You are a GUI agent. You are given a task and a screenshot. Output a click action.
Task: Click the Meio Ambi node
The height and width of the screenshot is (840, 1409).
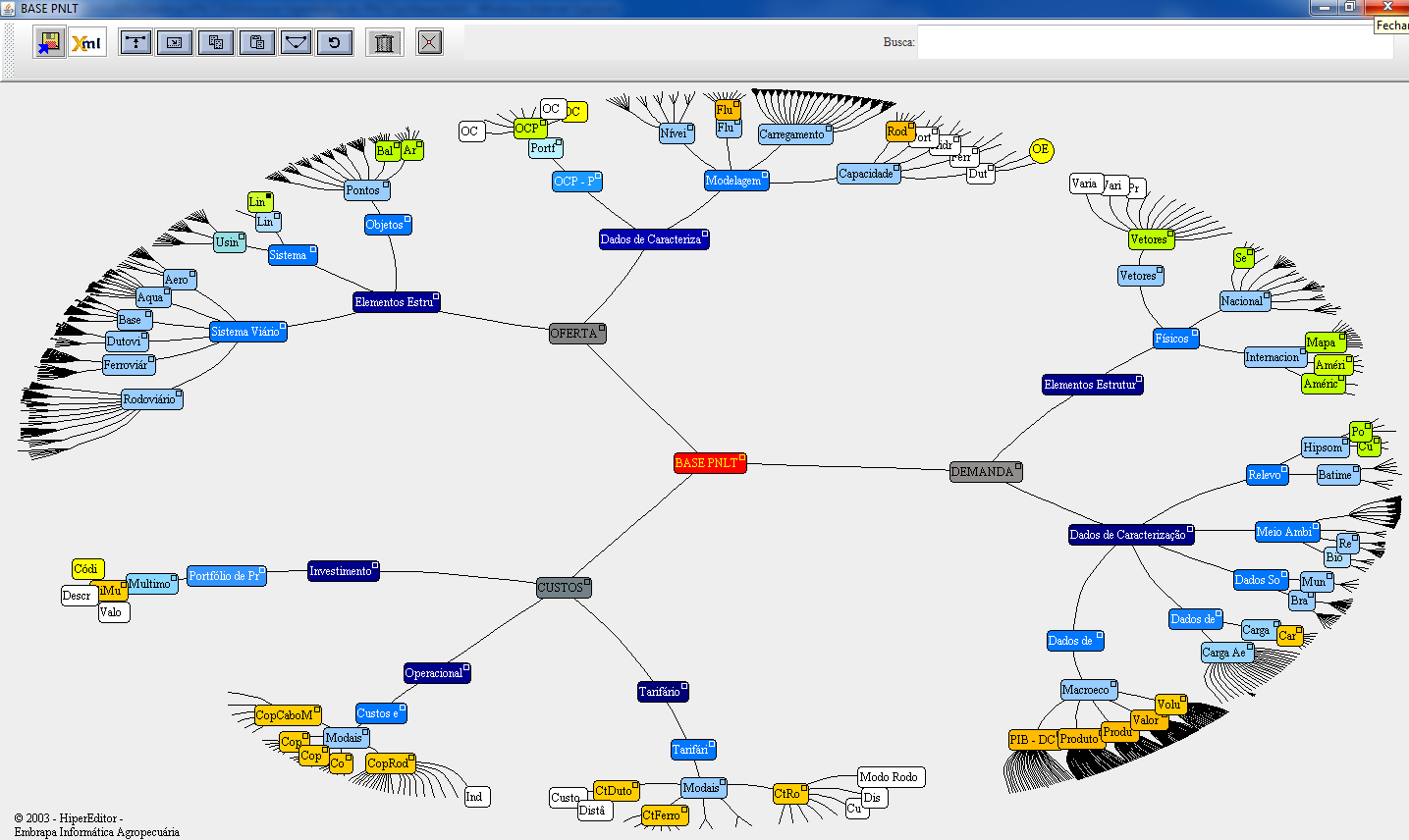point(1287,532)
